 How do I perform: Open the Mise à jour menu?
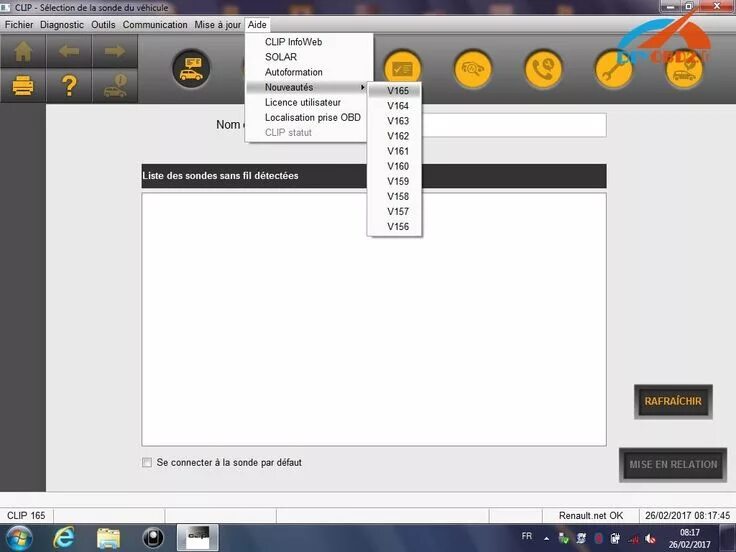pyautogui.click(x=217, y=25)
